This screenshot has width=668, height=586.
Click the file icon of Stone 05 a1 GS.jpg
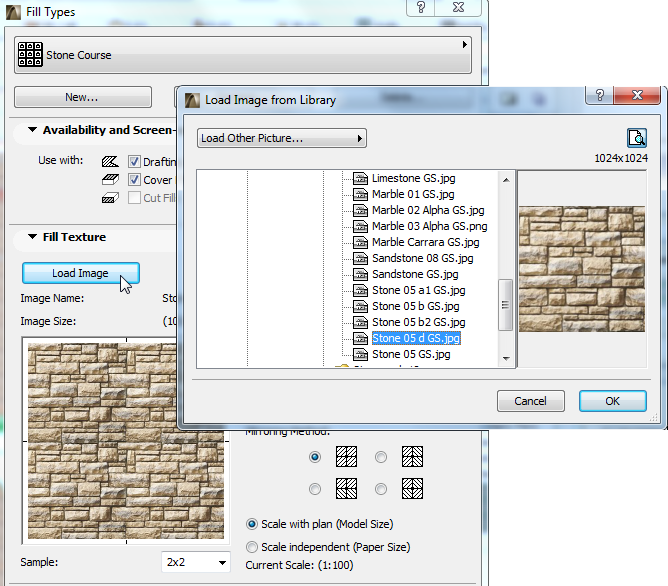[360, 290]
